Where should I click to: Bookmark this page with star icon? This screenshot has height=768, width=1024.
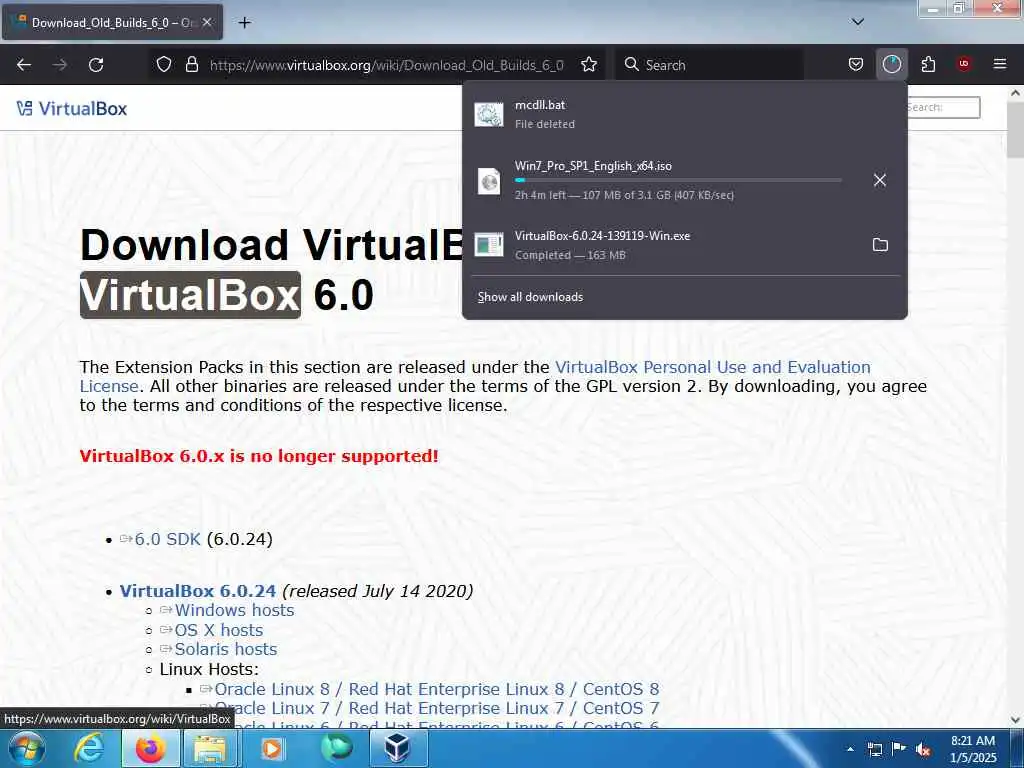589,65
